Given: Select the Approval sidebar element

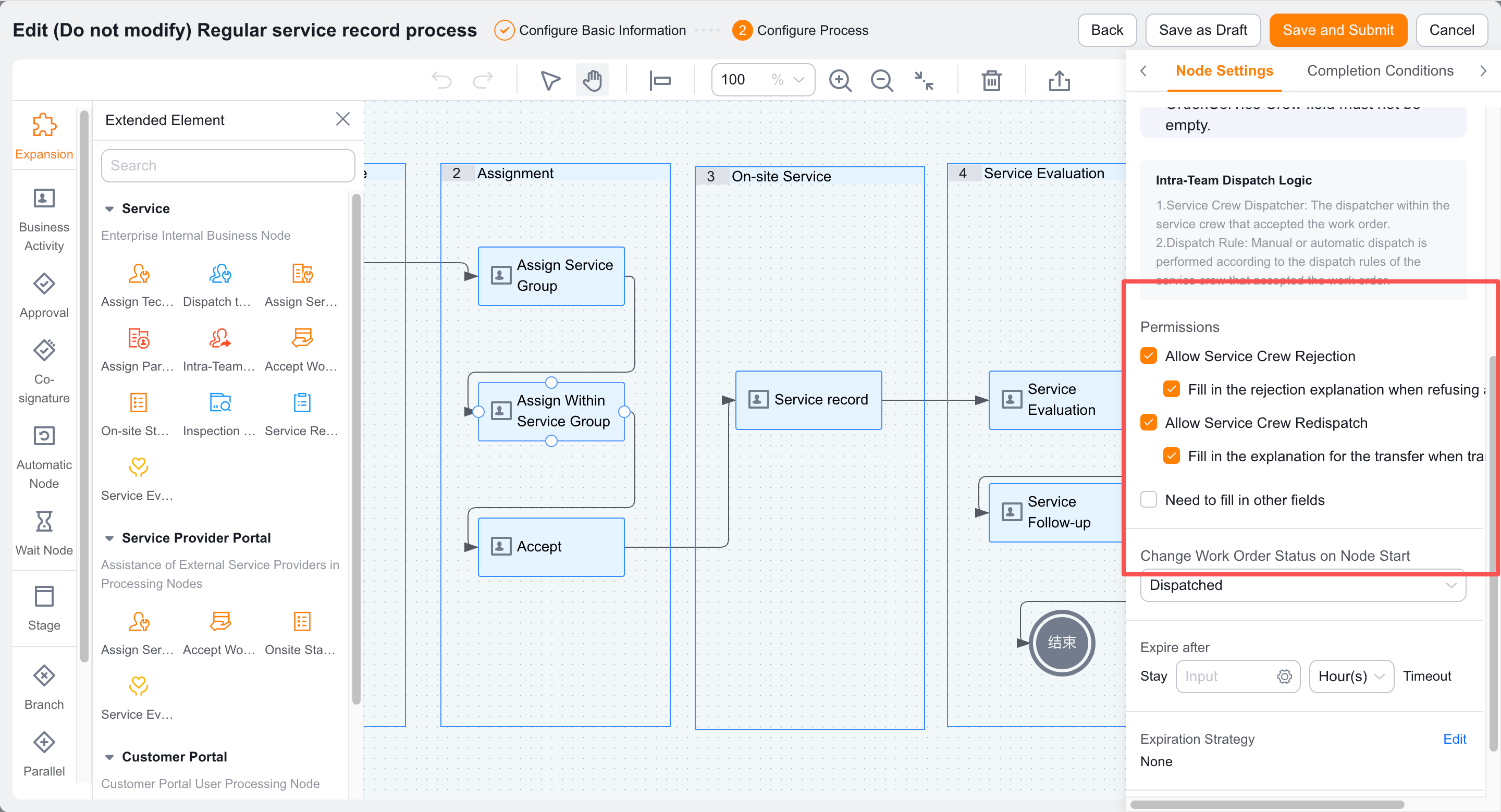Looking at the screenshot, I should point(44,296).
